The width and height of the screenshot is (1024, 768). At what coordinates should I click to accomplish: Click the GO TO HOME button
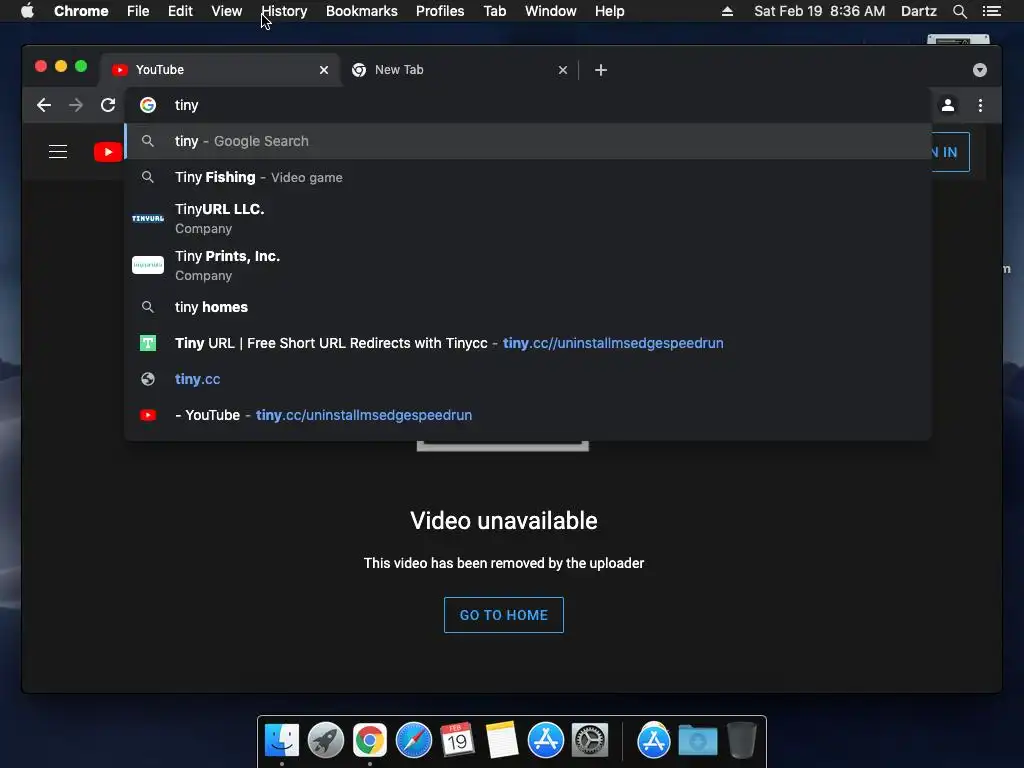point(504,615)
